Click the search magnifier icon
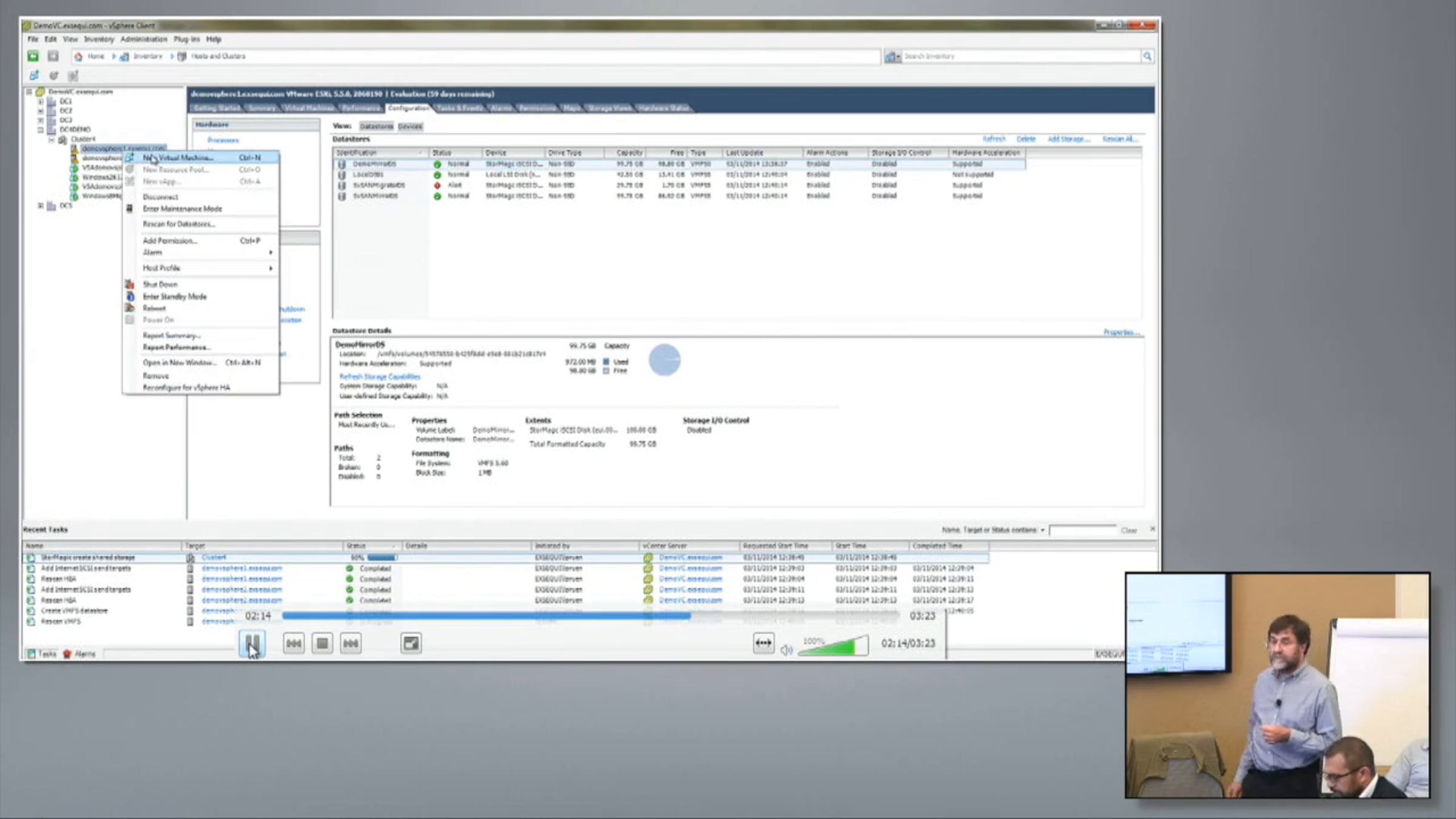 1147,56
